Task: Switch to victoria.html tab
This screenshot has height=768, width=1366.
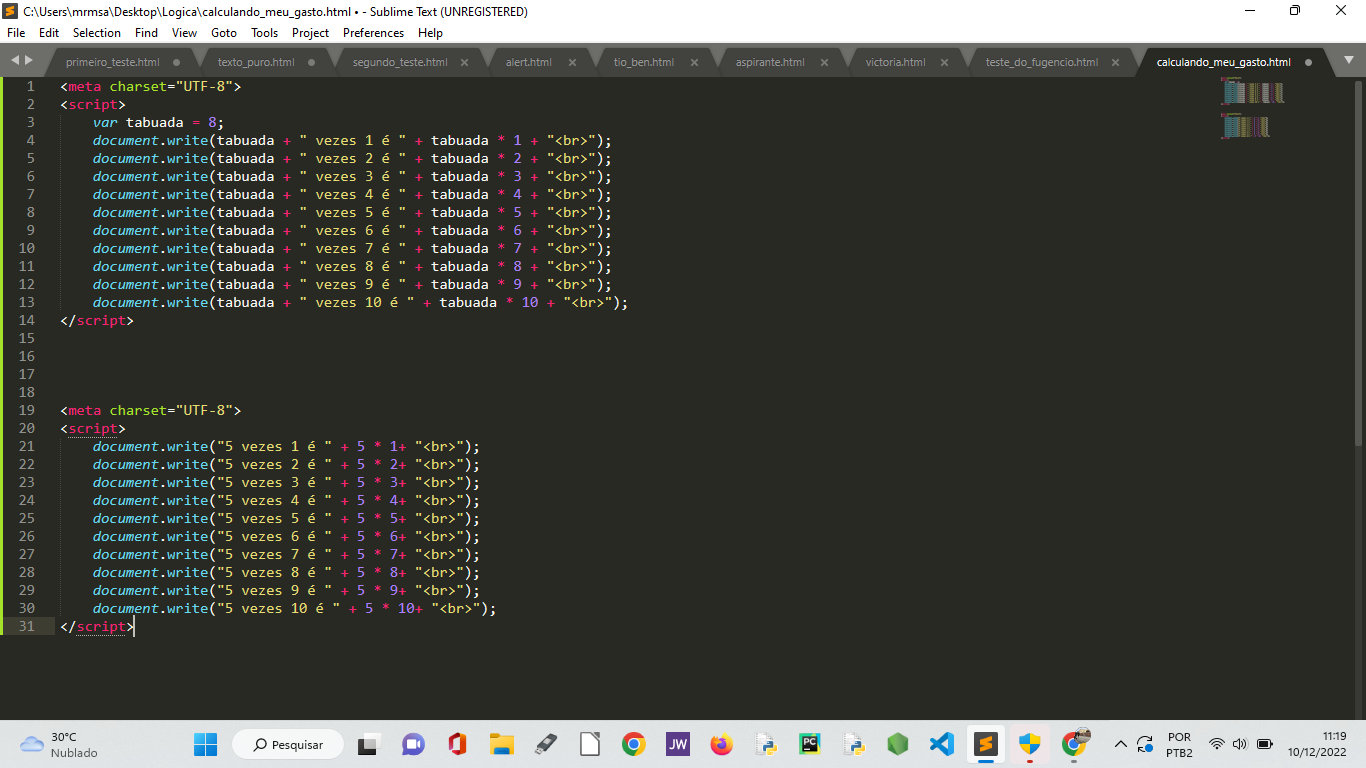Action: 895,62
